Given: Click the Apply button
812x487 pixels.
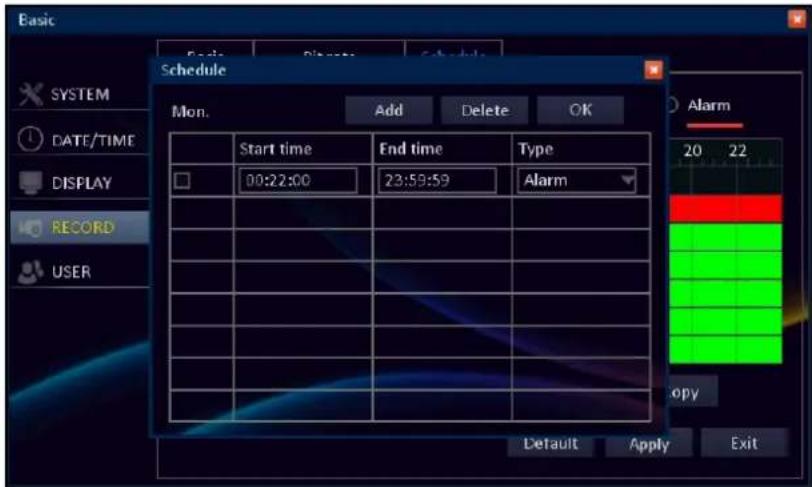Looking at the screenshot, I should pyautogui.click(x=649, y=445).
